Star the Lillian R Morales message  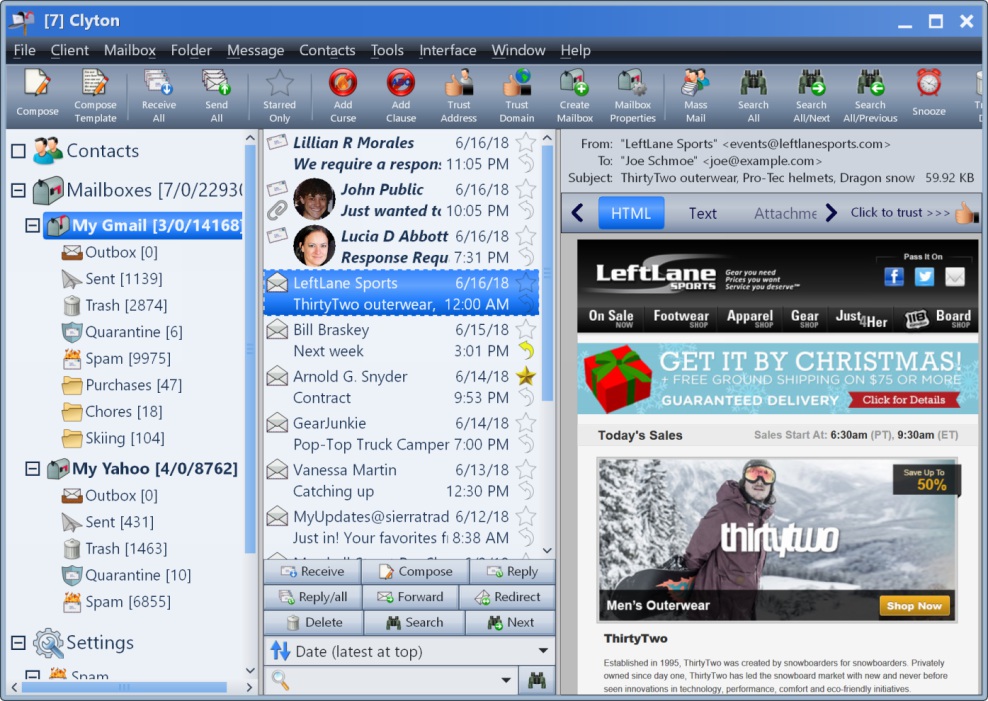click(x=526, y=142)
